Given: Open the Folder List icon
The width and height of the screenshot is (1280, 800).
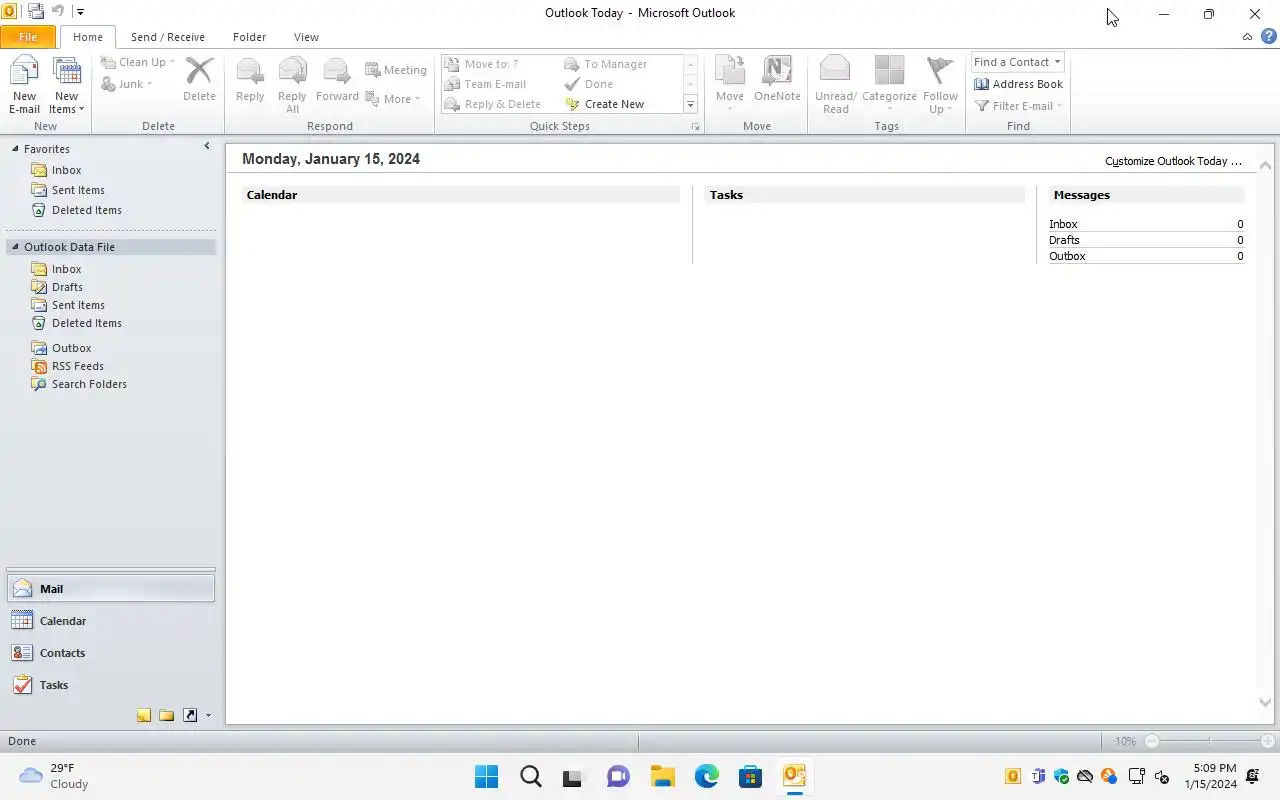Looking at the screenshot, I should 167,715.
